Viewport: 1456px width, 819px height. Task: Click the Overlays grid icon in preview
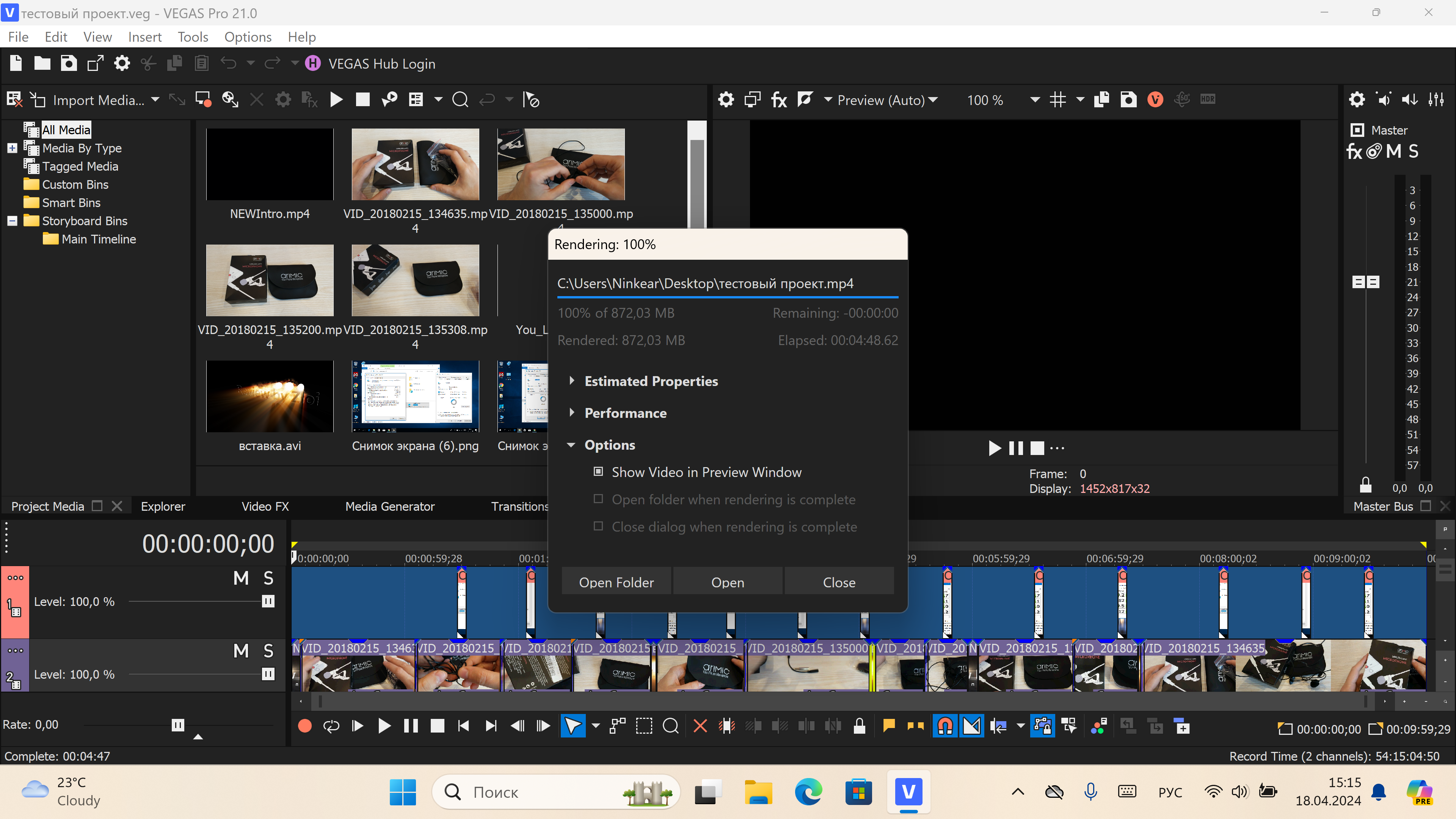point(1057,100)
